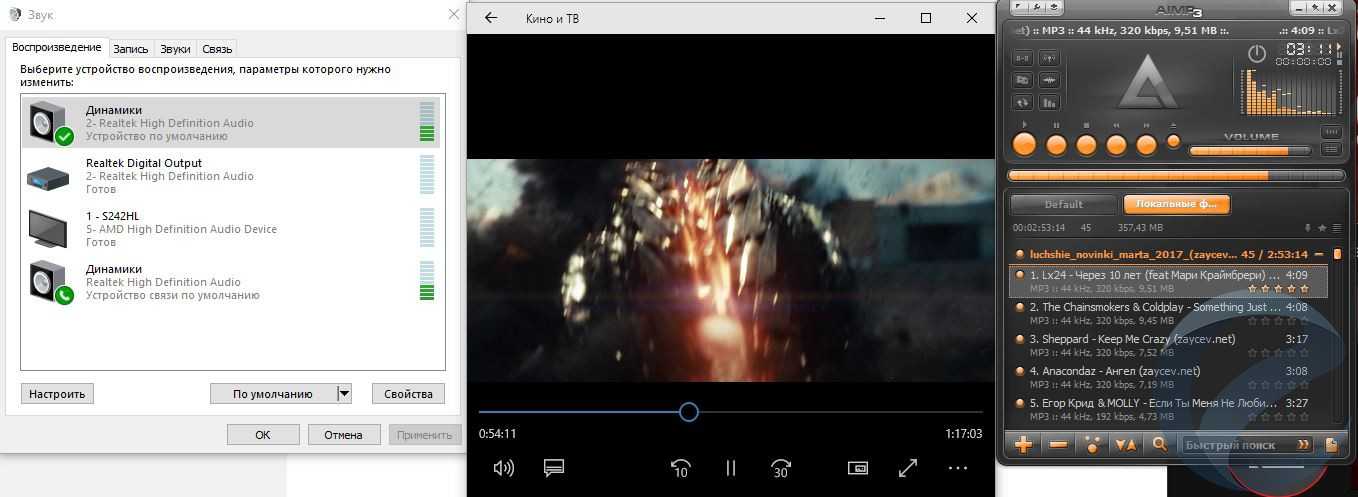Skip forward 30 seconds in the video
The height and width of the screenshot is (497, 1358).
[781, 468]
